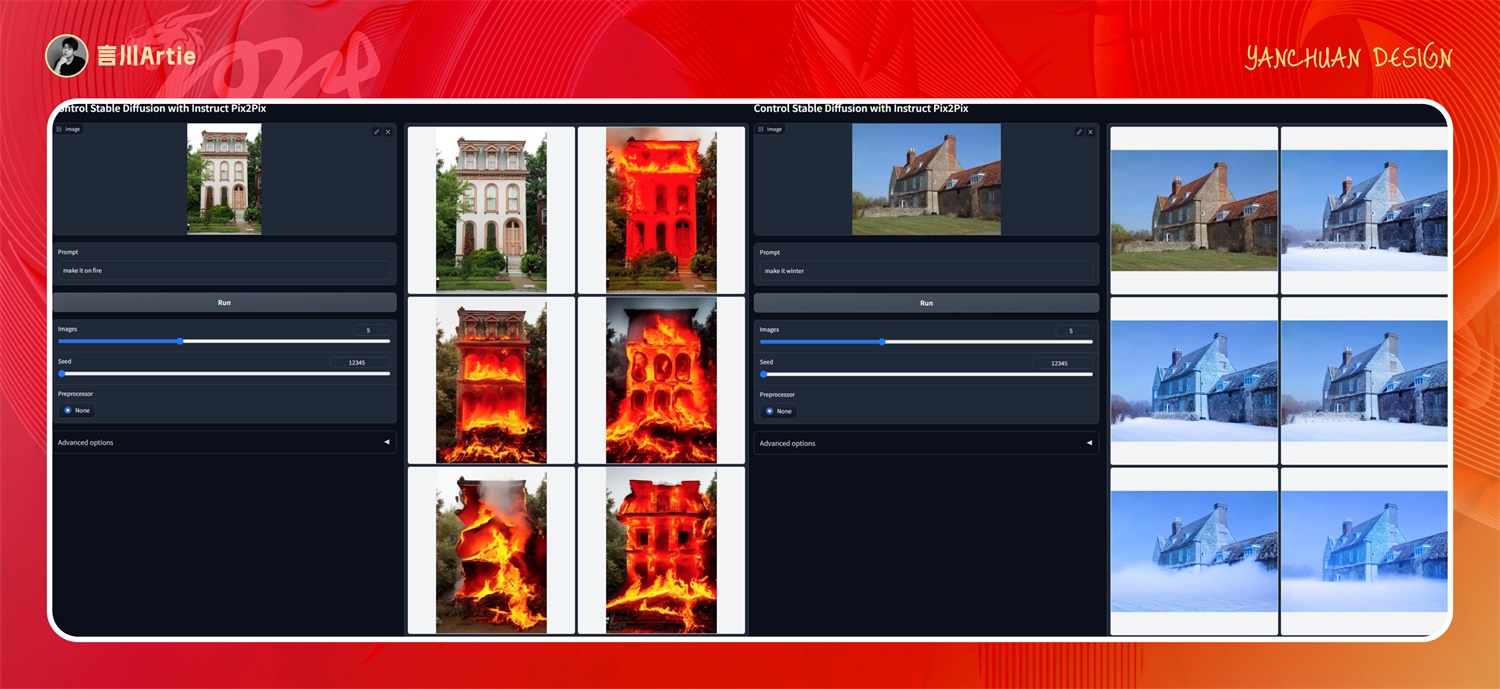The image size is (1500, 689).
Task: Run the 'make it winter' prompt
Action: click(x=926, y=302)
